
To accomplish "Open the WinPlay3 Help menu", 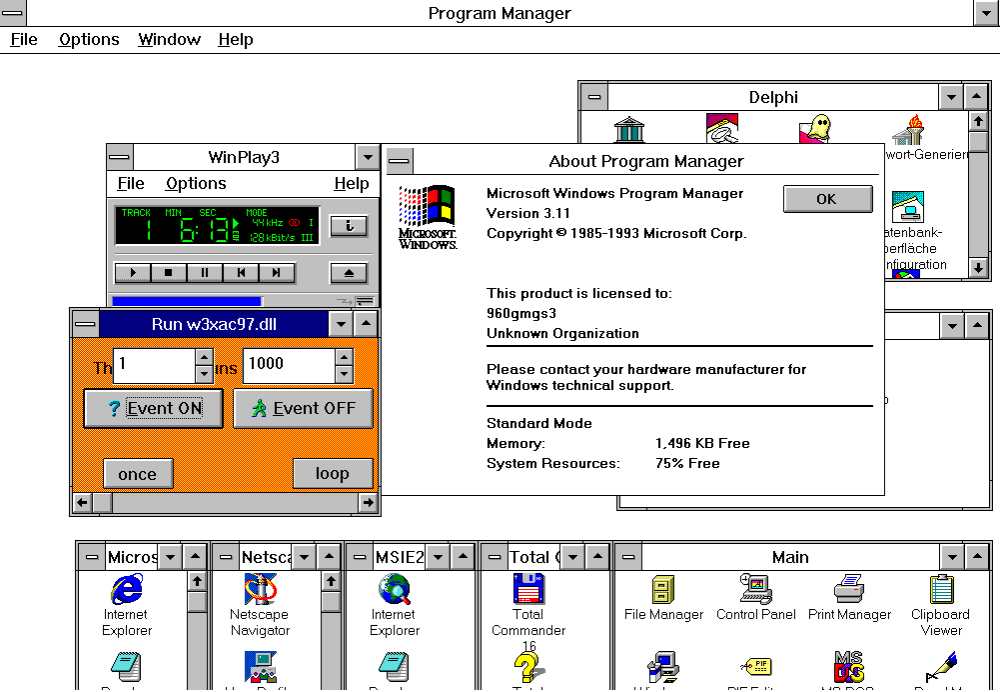I will (351, 184).
